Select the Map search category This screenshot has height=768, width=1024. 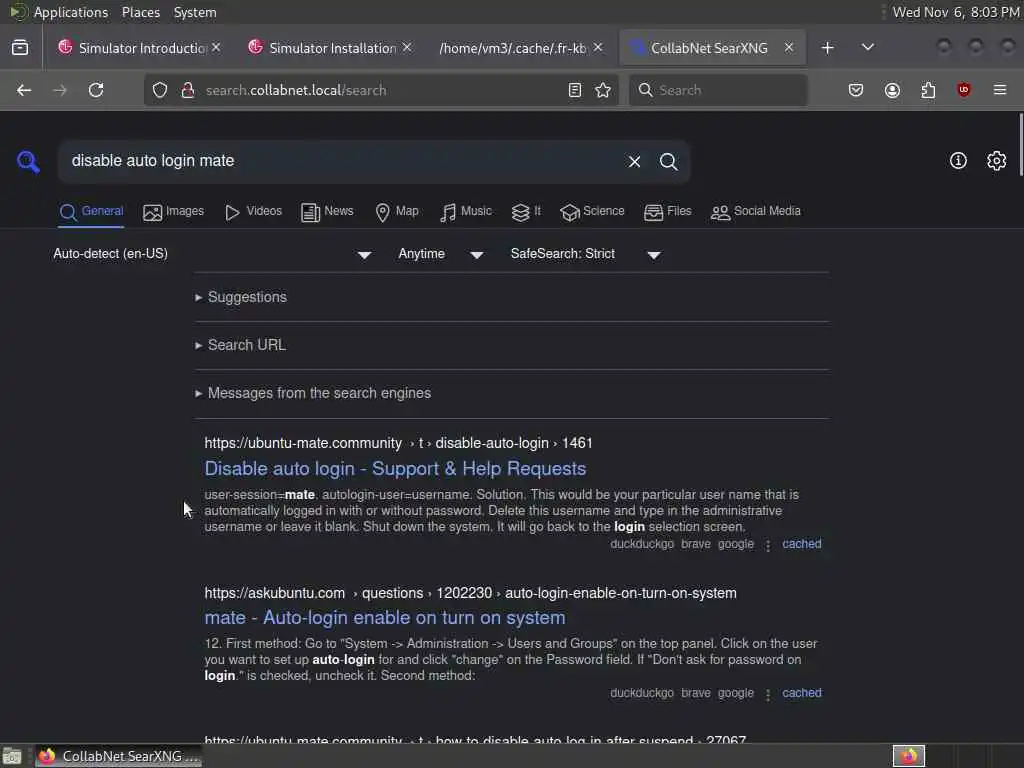(397, 212)
